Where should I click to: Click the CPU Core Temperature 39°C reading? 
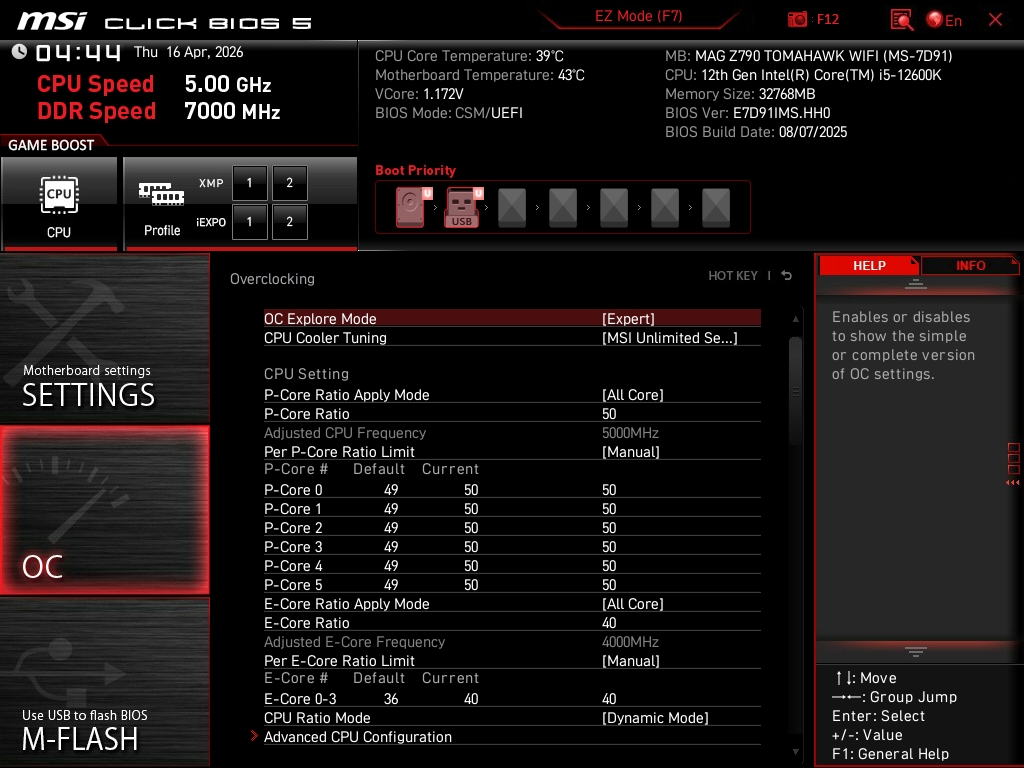pyautogui.click(x=469, y=56)
